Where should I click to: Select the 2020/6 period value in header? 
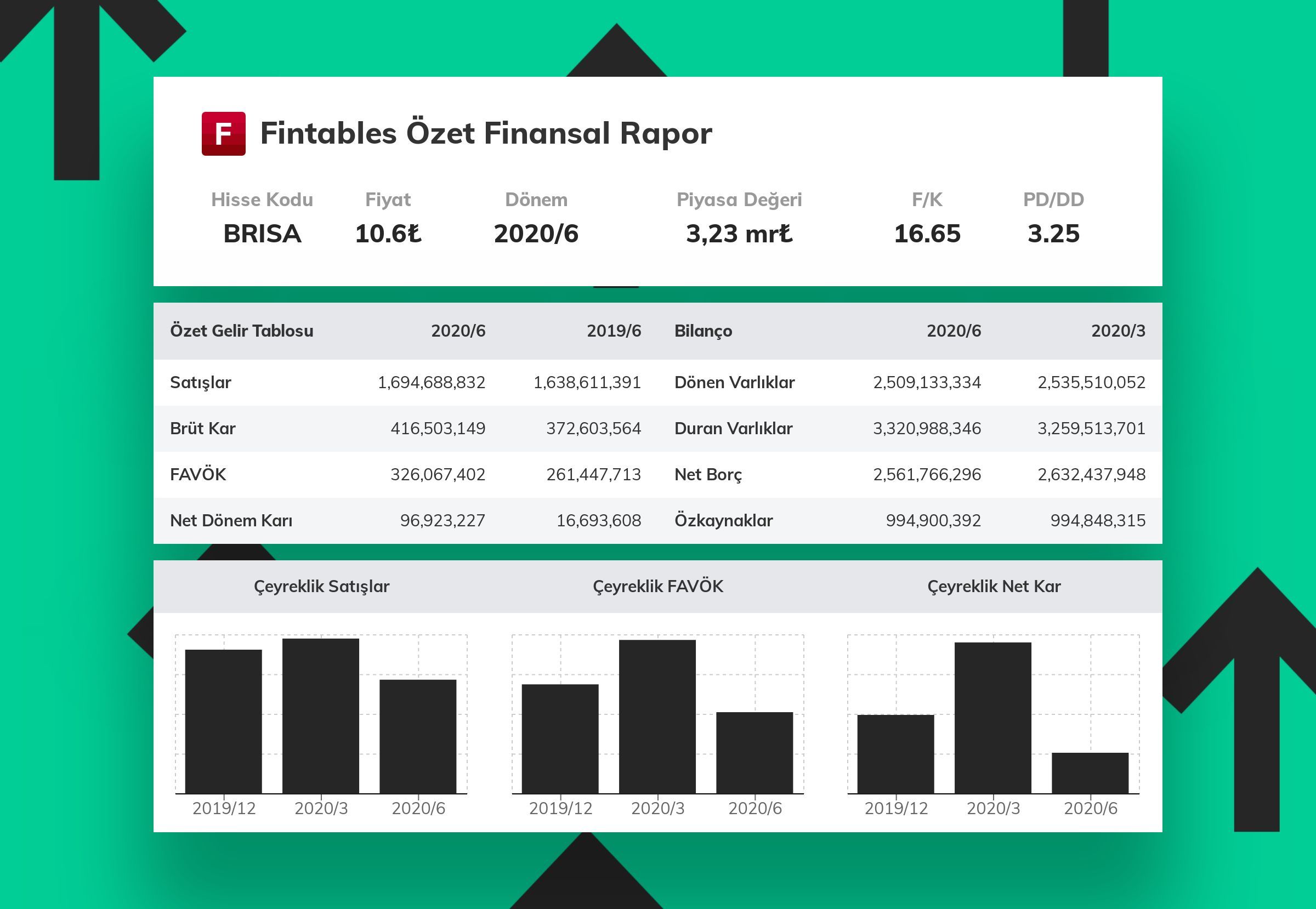pyautogui.click(x=536, y=234)
